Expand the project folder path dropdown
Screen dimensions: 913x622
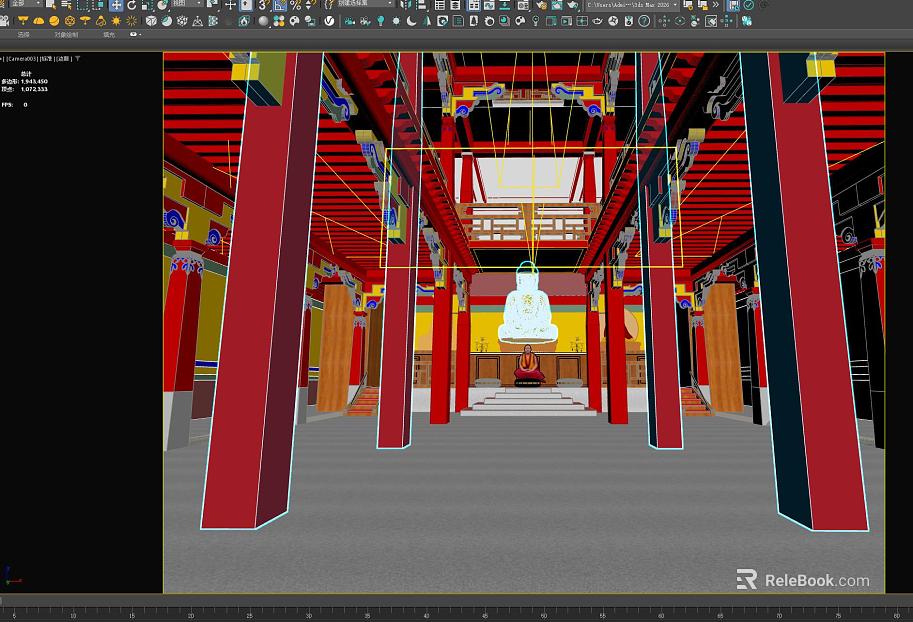point(675,5)
